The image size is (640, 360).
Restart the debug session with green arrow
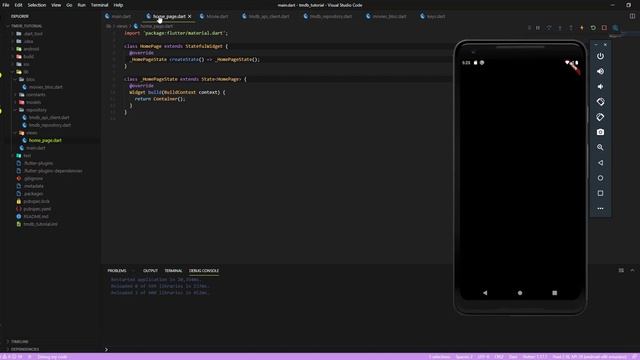(593, 28)
